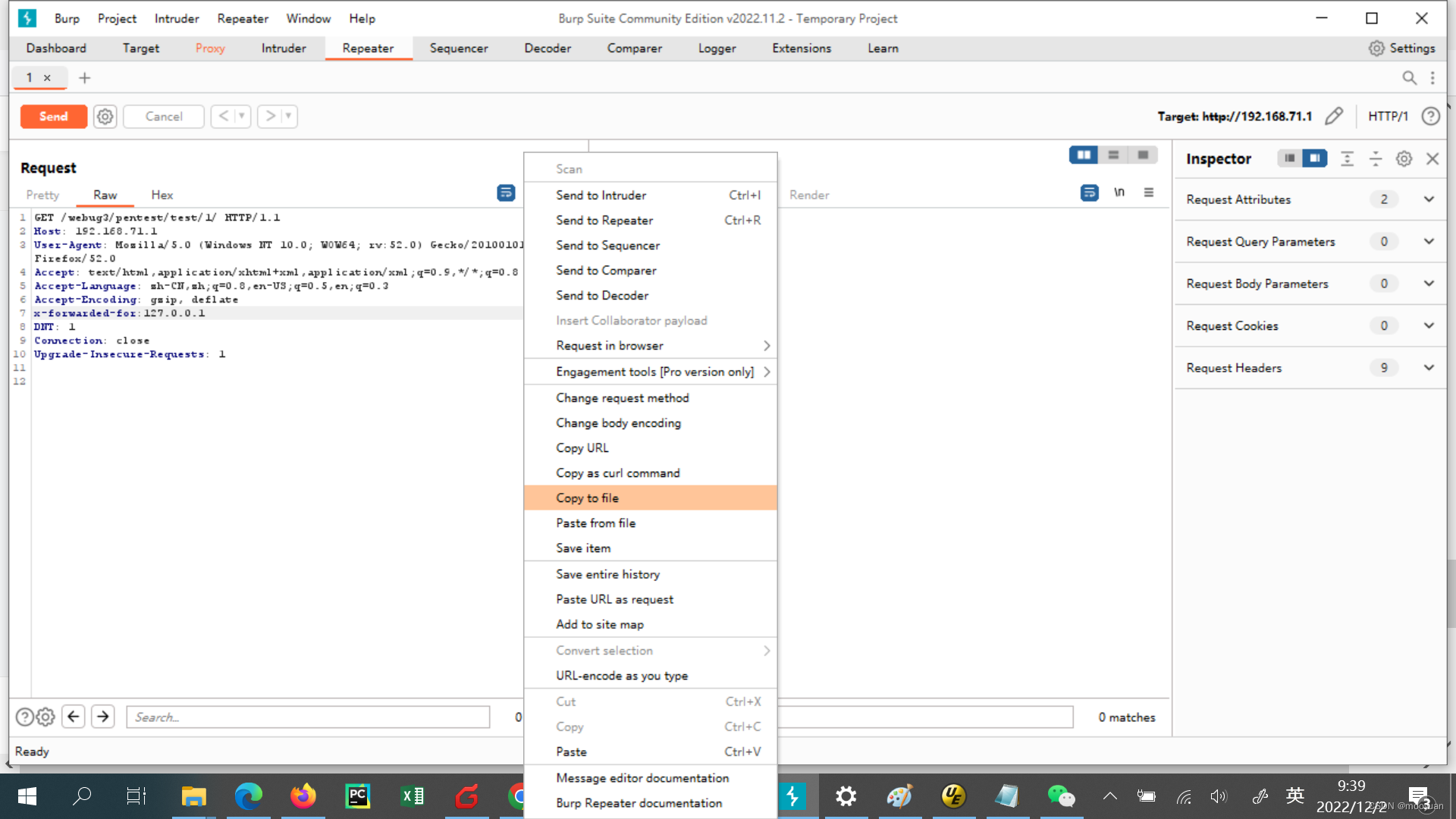The width and height of the screenshot is (1456, 819).
Task: Open the Inspector settings gear
Action: tap(1404, 158)
